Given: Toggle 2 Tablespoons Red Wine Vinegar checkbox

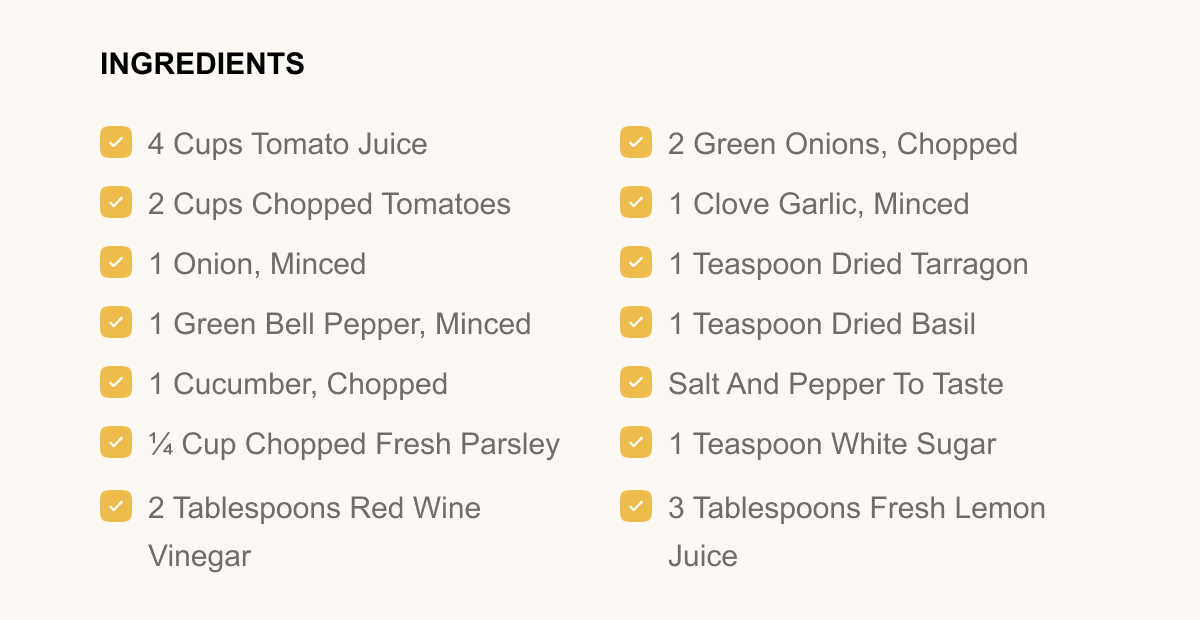Looking at the screenshot, I should pos(116,506).
